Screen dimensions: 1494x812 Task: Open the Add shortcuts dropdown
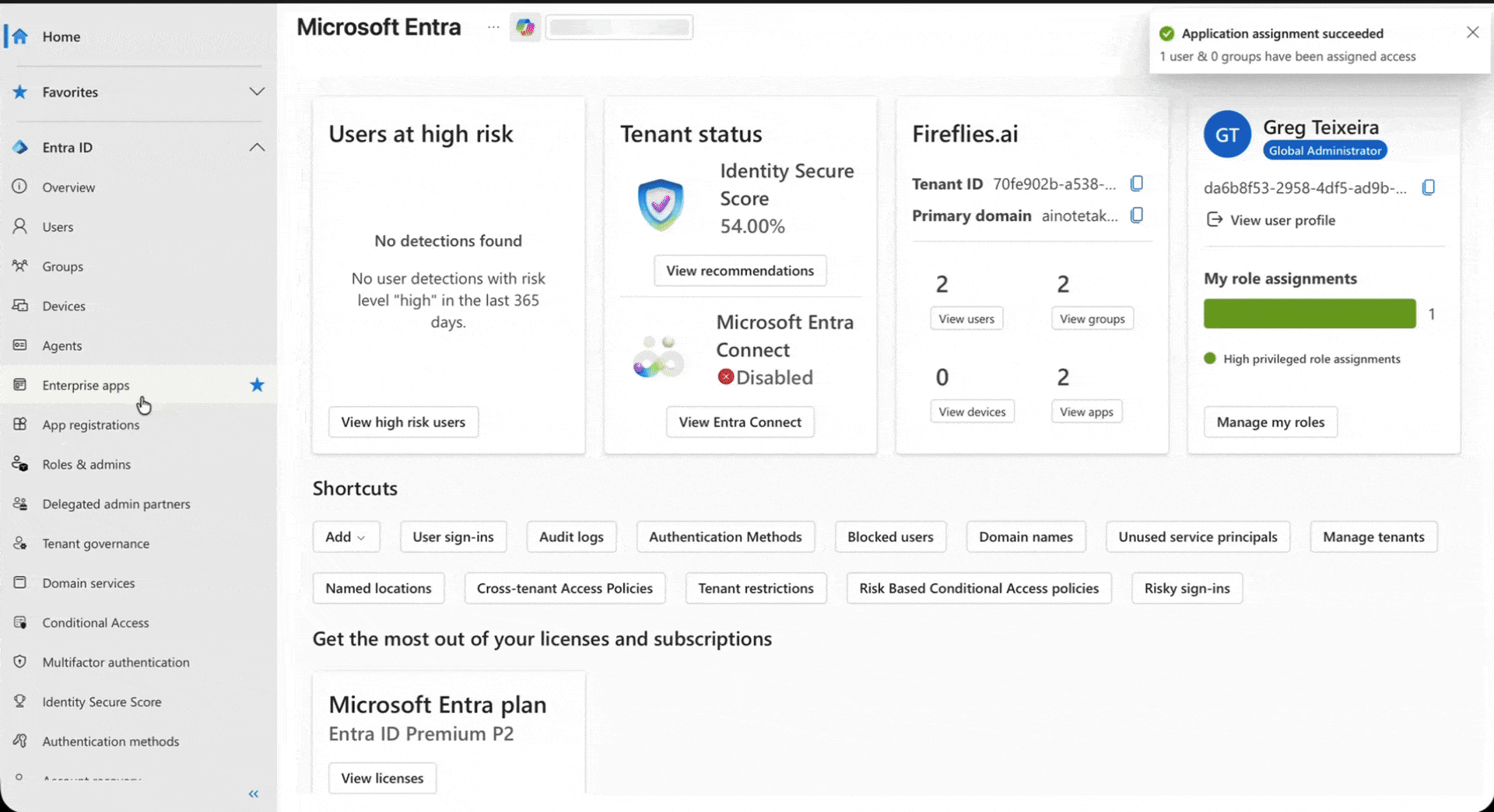pos(345,537)
